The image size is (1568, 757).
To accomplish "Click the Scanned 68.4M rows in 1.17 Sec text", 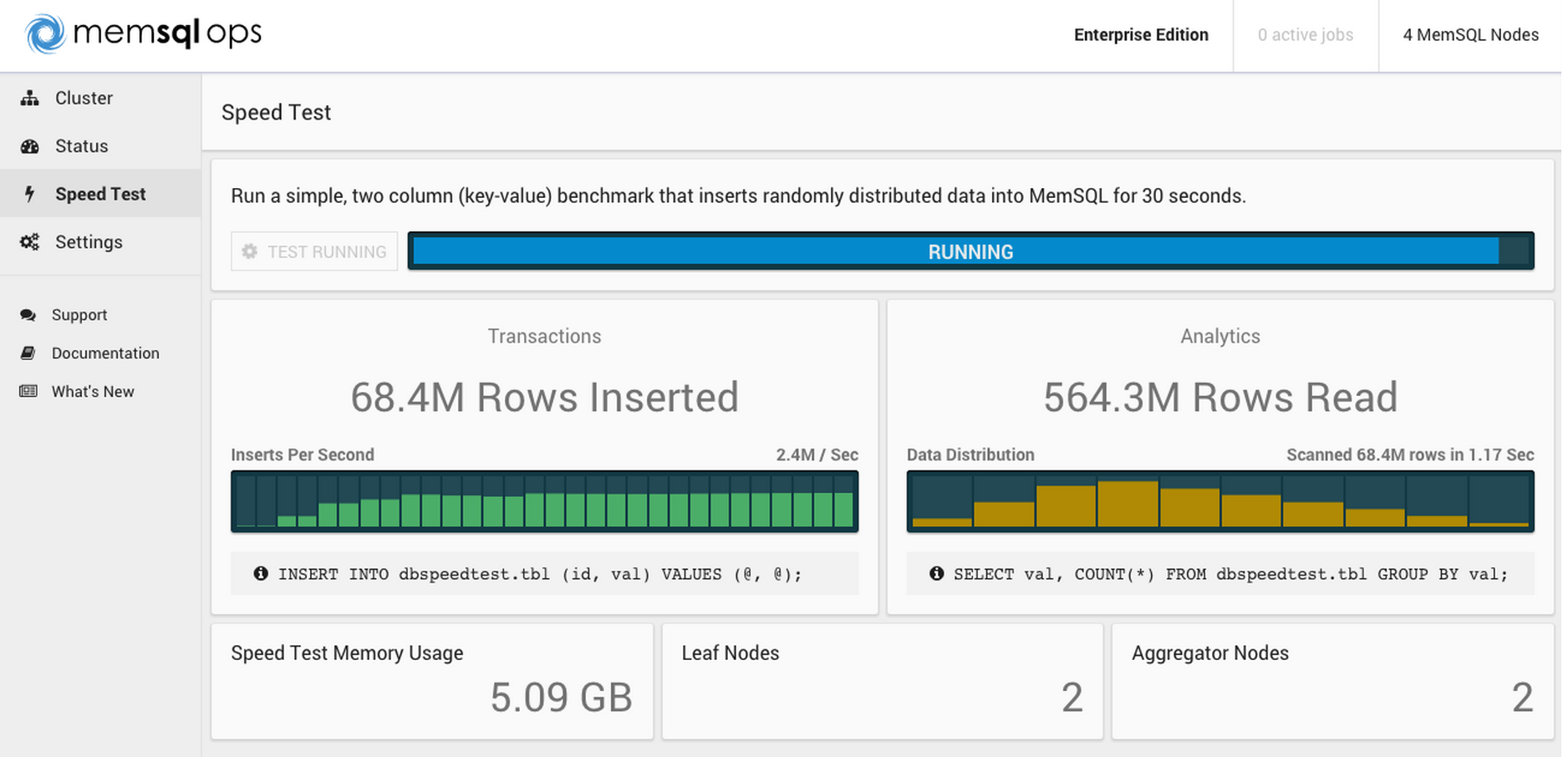I will tap(1410, 455).
